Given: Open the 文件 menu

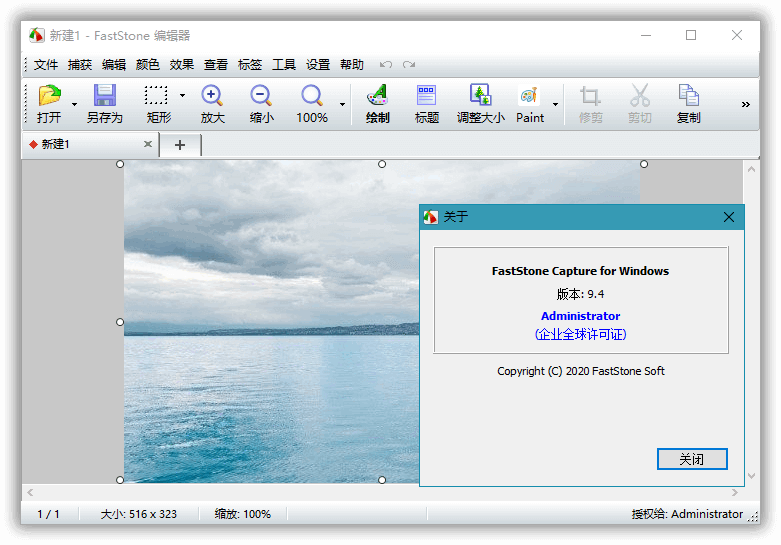Looking at the screenshot, I should 46,64.
